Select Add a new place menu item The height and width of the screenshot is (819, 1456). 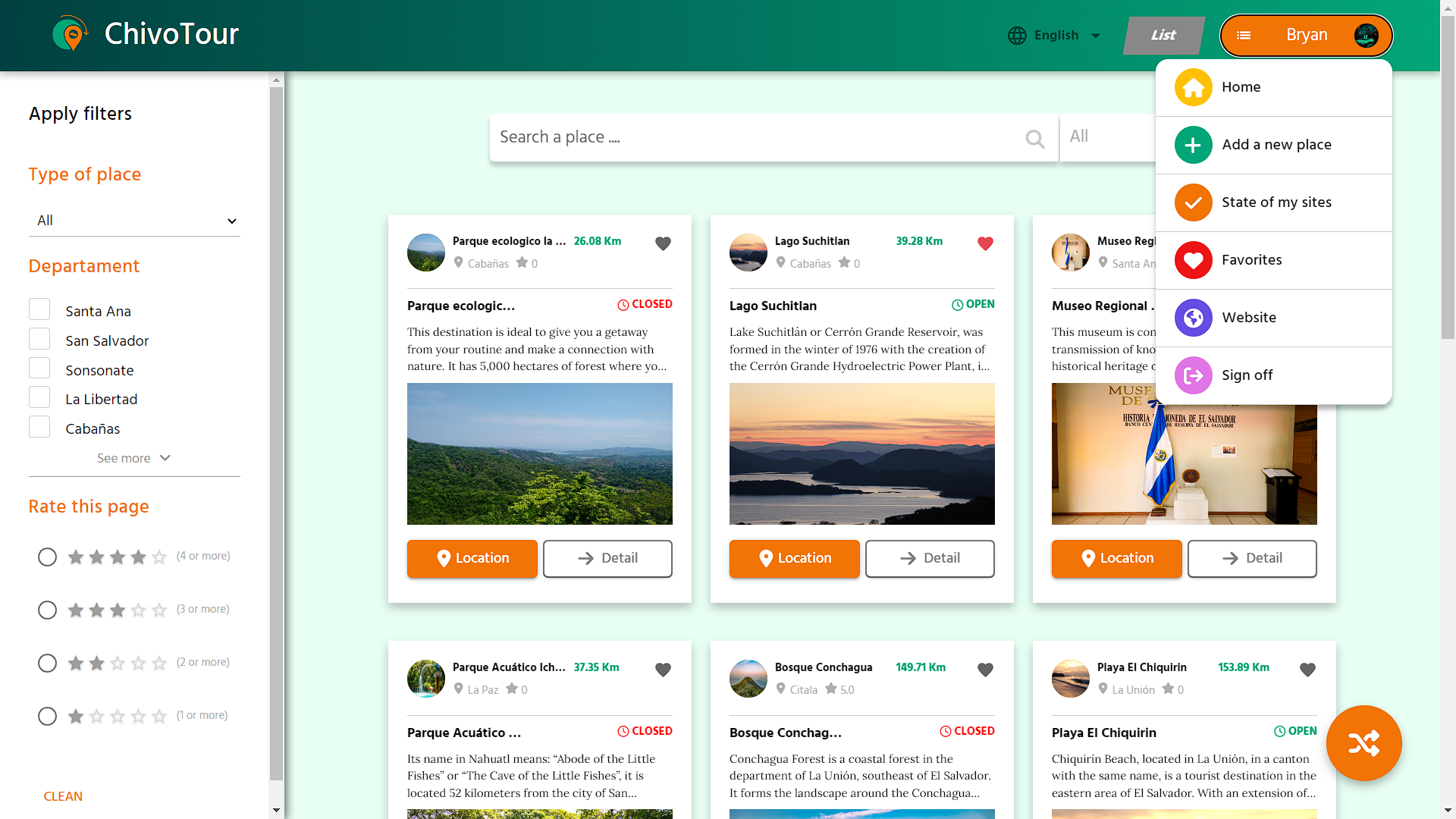[1274, 145]
